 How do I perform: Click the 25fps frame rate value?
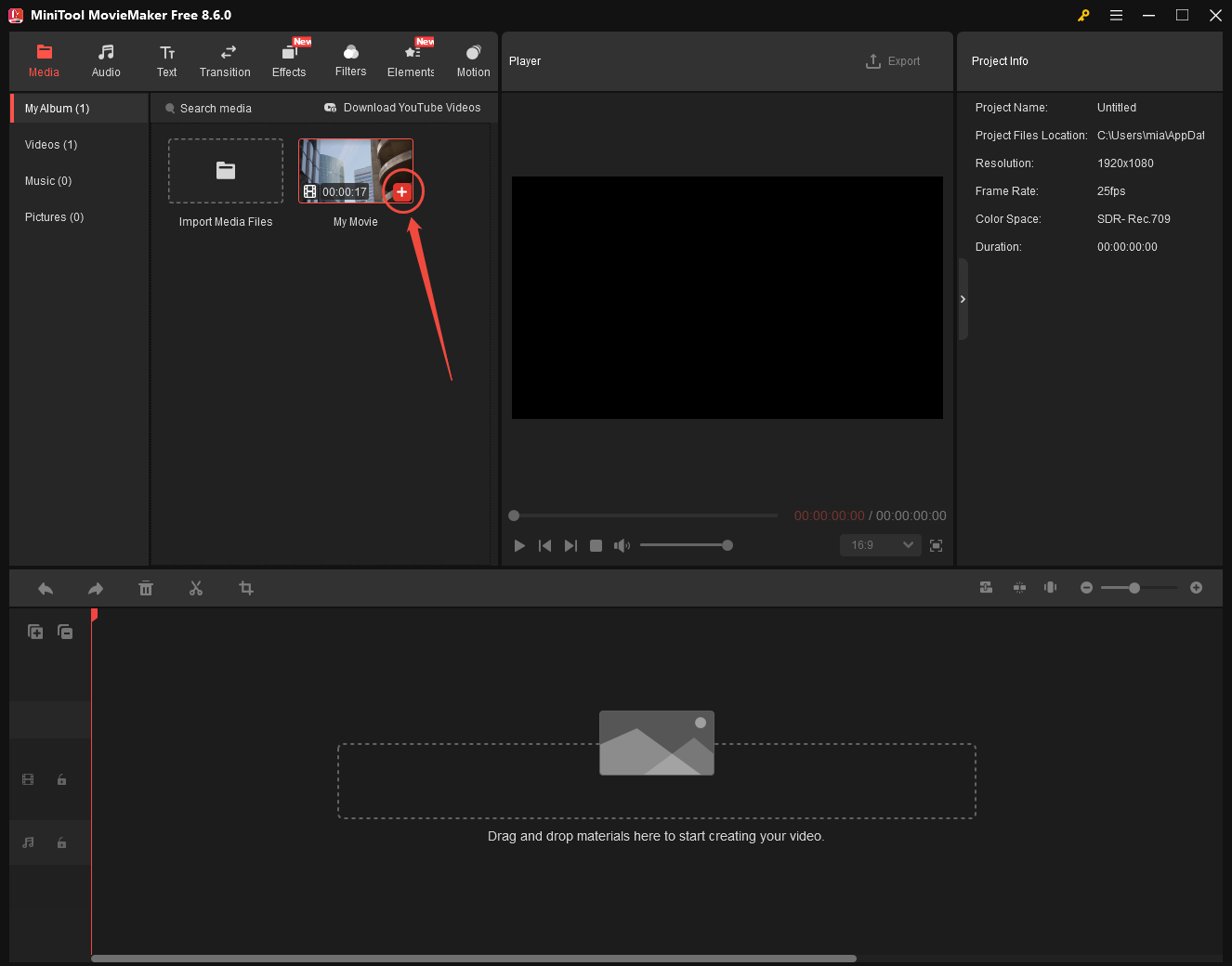1111,191
